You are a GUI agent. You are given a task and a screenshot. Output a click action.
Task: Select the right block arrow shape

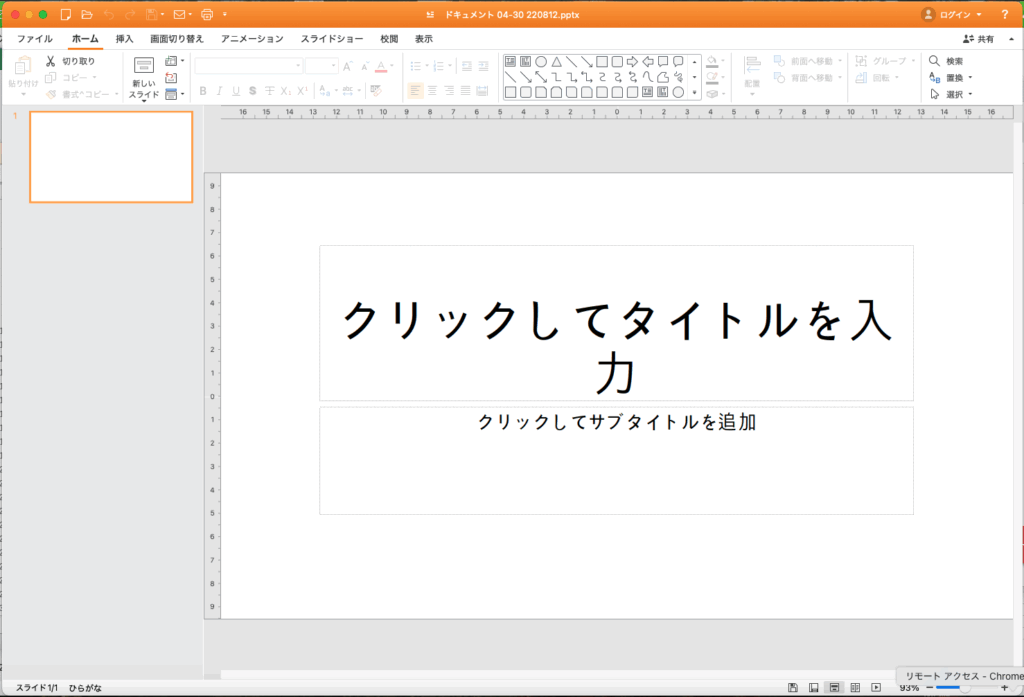(632, 61)
